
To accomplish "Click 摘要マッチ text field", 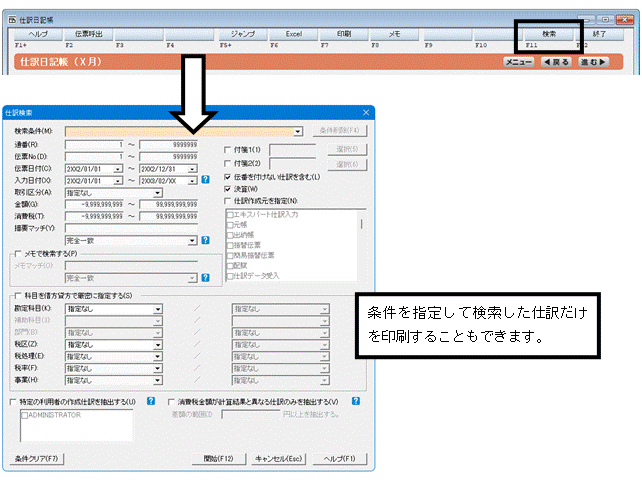I will point(131,228).
